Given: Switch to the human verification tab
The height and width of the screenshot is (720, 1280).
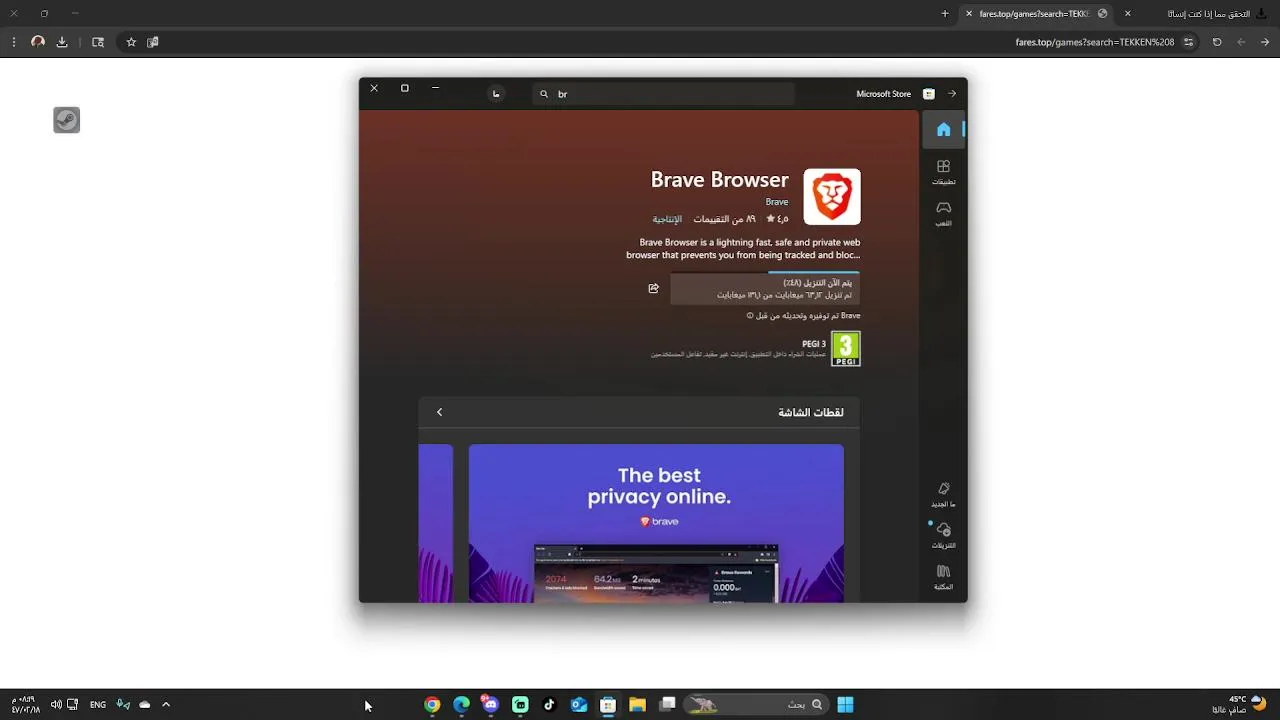Looking at the screenshot, I should (x=1208, y=14).
